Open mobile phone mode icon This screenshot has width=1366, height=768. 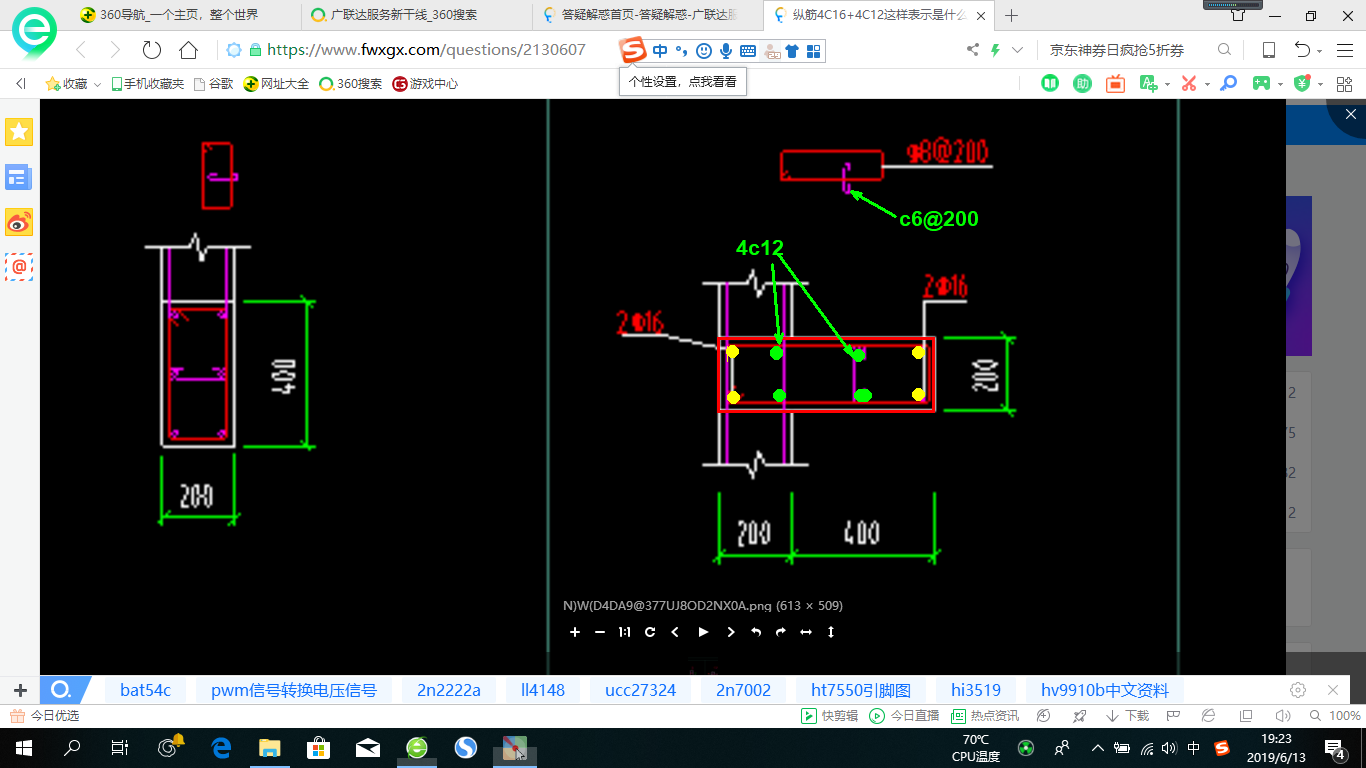(x=1269, y=50)
